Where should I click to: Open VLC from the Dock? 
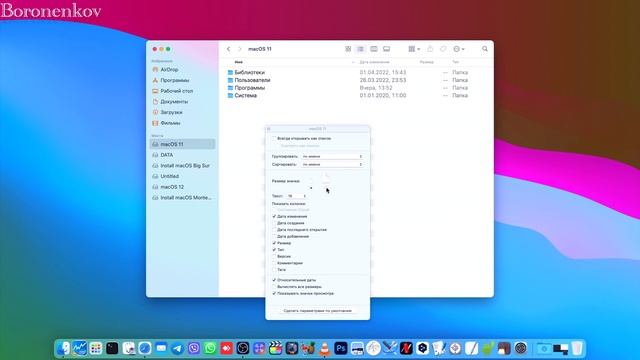click(x=324, y=348)
